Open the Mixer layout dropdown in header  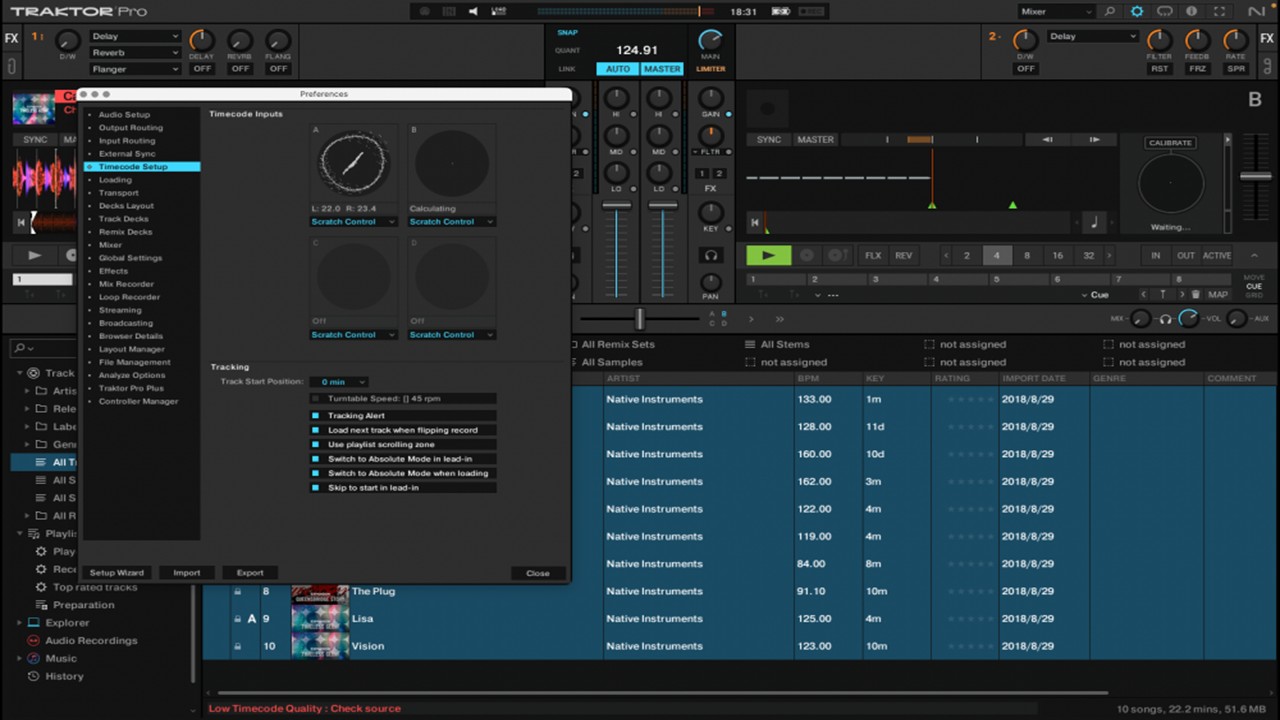pos(1056,12)
